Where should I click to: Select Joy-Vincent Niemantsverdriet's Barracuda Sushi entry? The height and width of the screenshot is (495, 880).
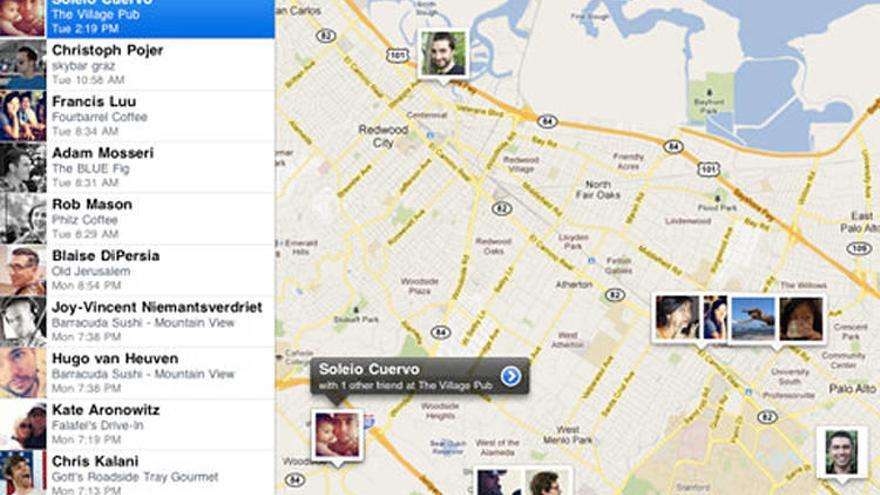pos(138,322)
